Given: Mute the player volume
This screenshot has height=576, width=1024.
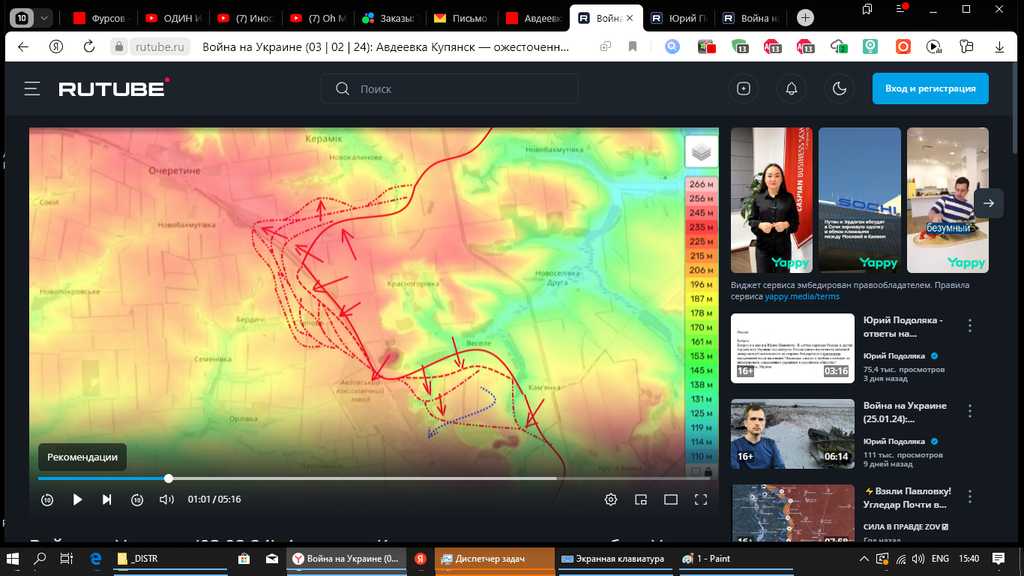Looking at the screenshot, I should click(167, 500).
